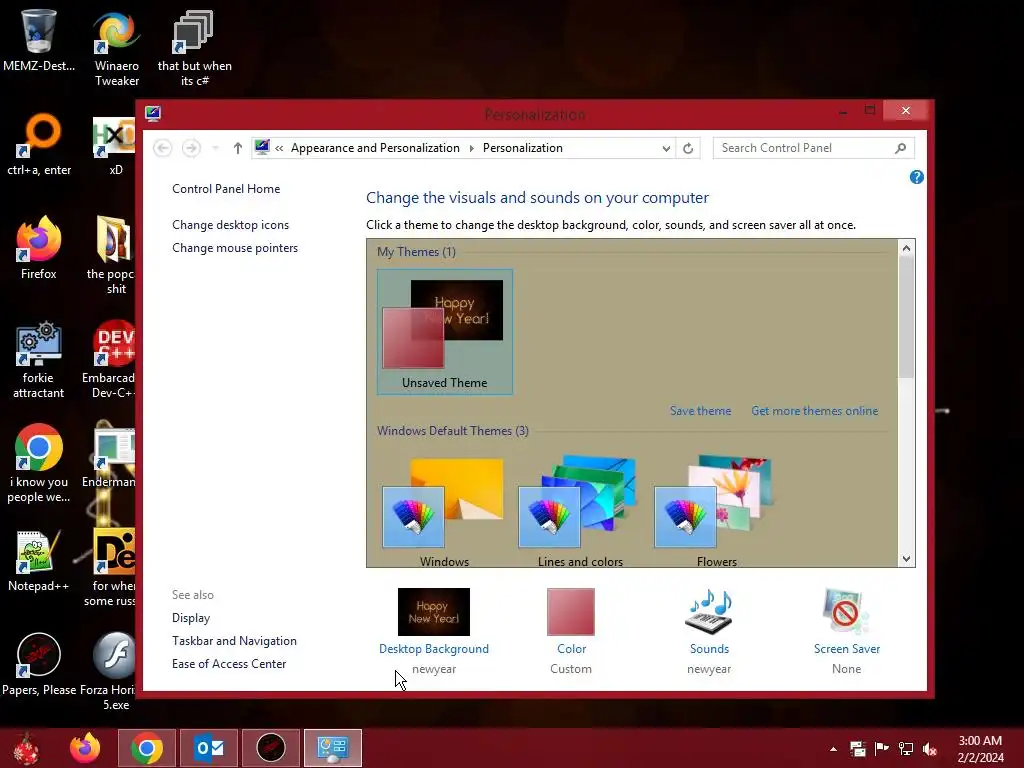Click the help question mark icon
Image resolution: width=1024 pixels, height=768 pixels.
coord(916,177)
